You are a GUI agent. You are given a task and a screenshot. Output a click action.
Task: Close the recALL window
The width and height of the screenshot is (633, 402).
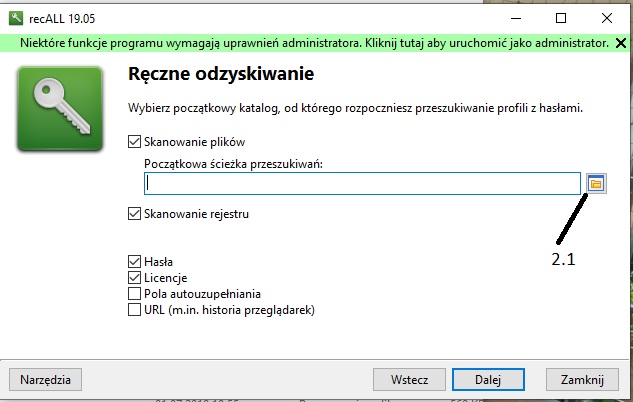[x=607, y=18]
